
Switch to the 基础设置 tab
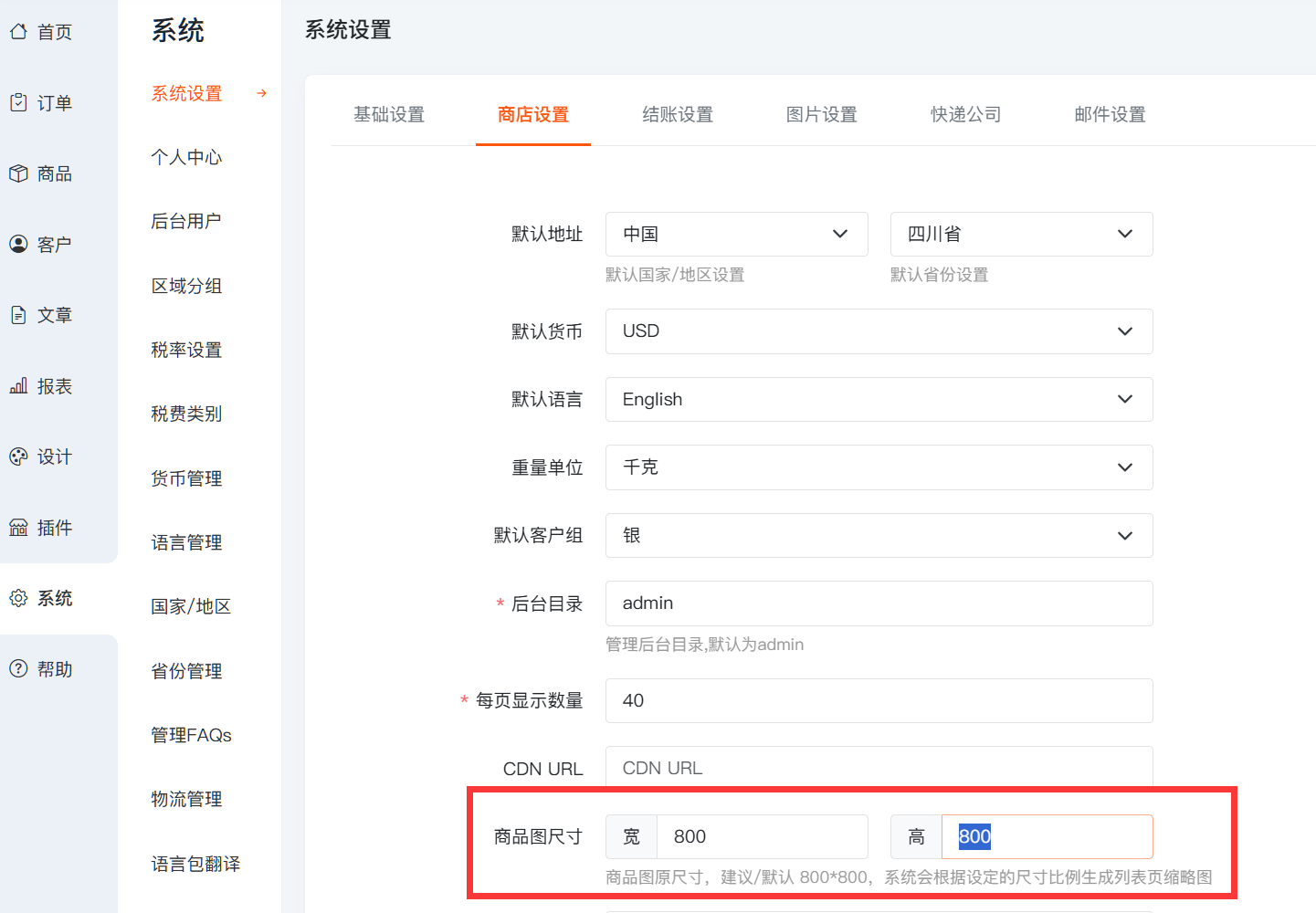click(x=389, y=115)
